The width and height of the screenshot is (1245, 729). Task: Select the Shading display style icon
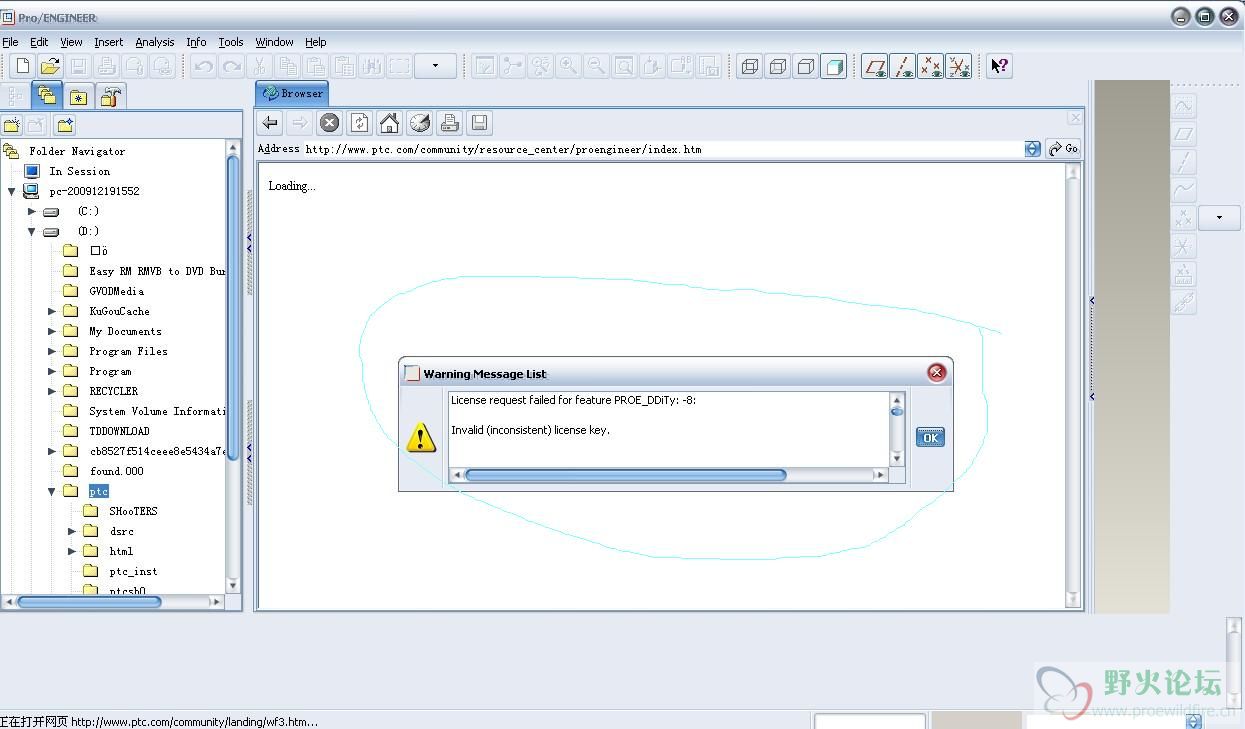[x=833, y=66]
